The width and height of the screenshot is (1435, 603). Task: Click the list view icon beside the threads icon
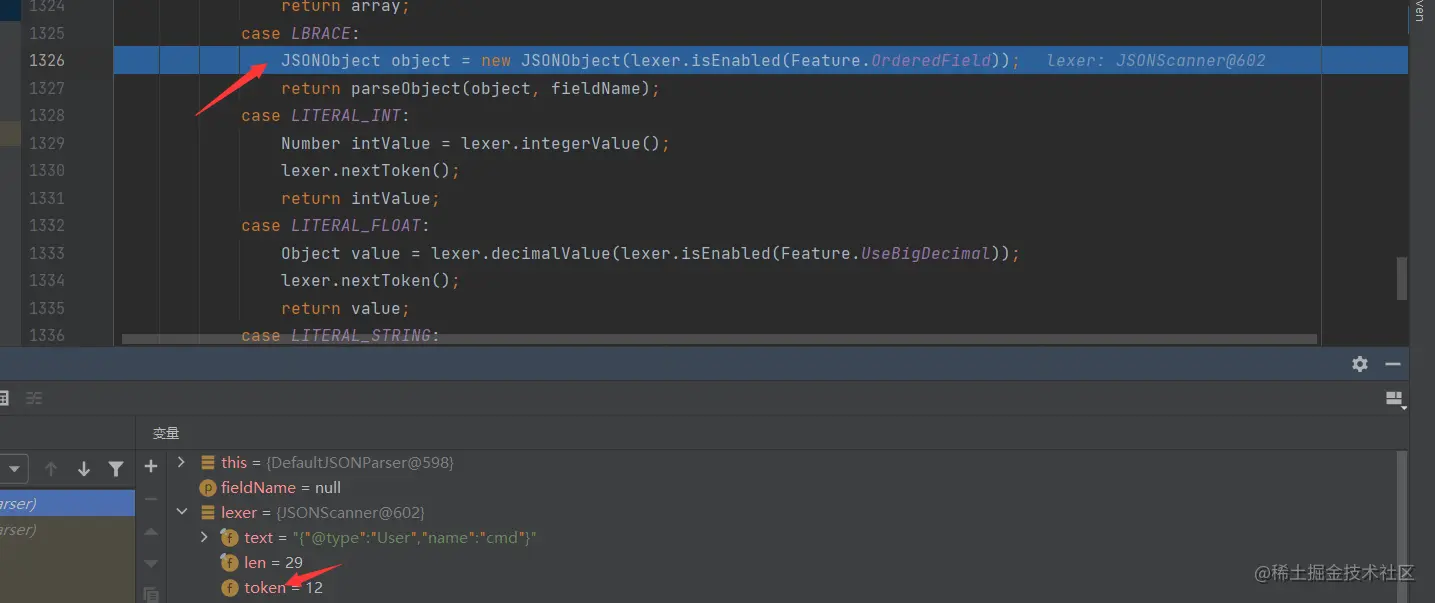pos(4,398)
